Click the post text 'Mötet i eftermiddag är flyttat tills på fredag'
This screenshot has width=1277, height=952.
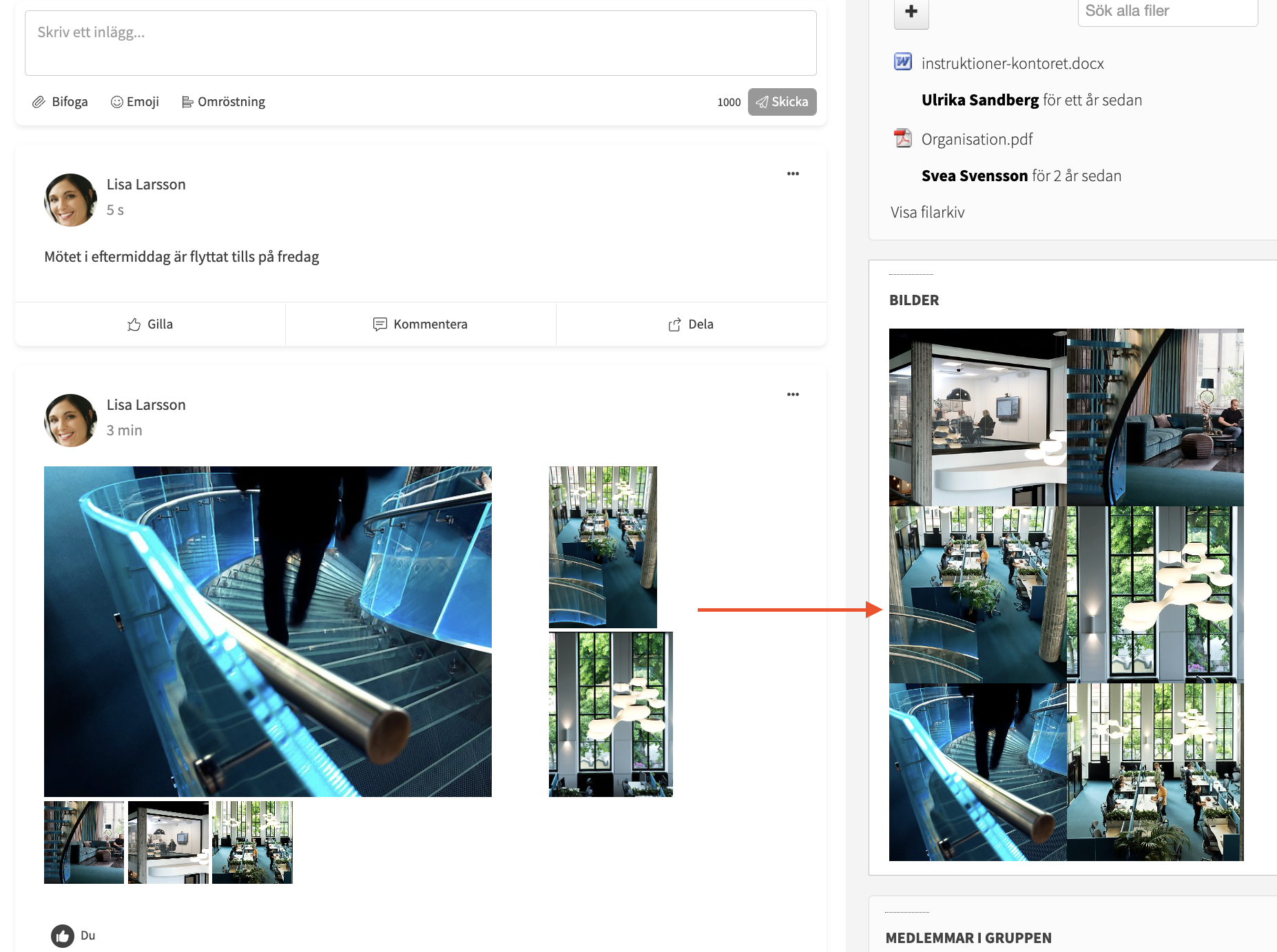click(182, 257)
